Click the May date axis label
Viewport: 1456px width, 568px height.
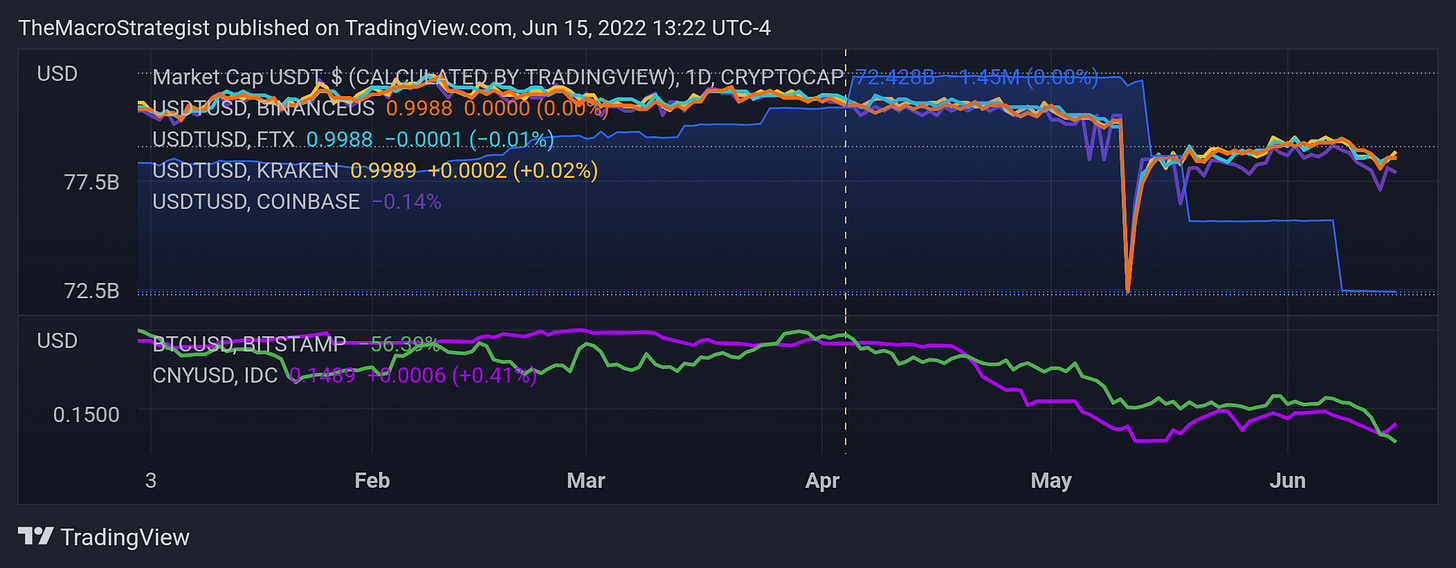(1051, 481)
